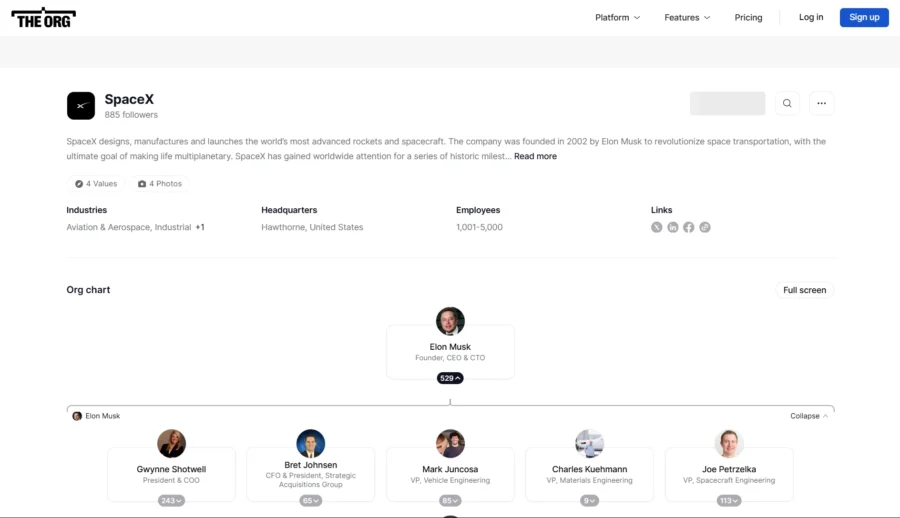Expand Mark Juncosa's 85 reports
This screenshot has height=518, width=900.
(450, 501)
